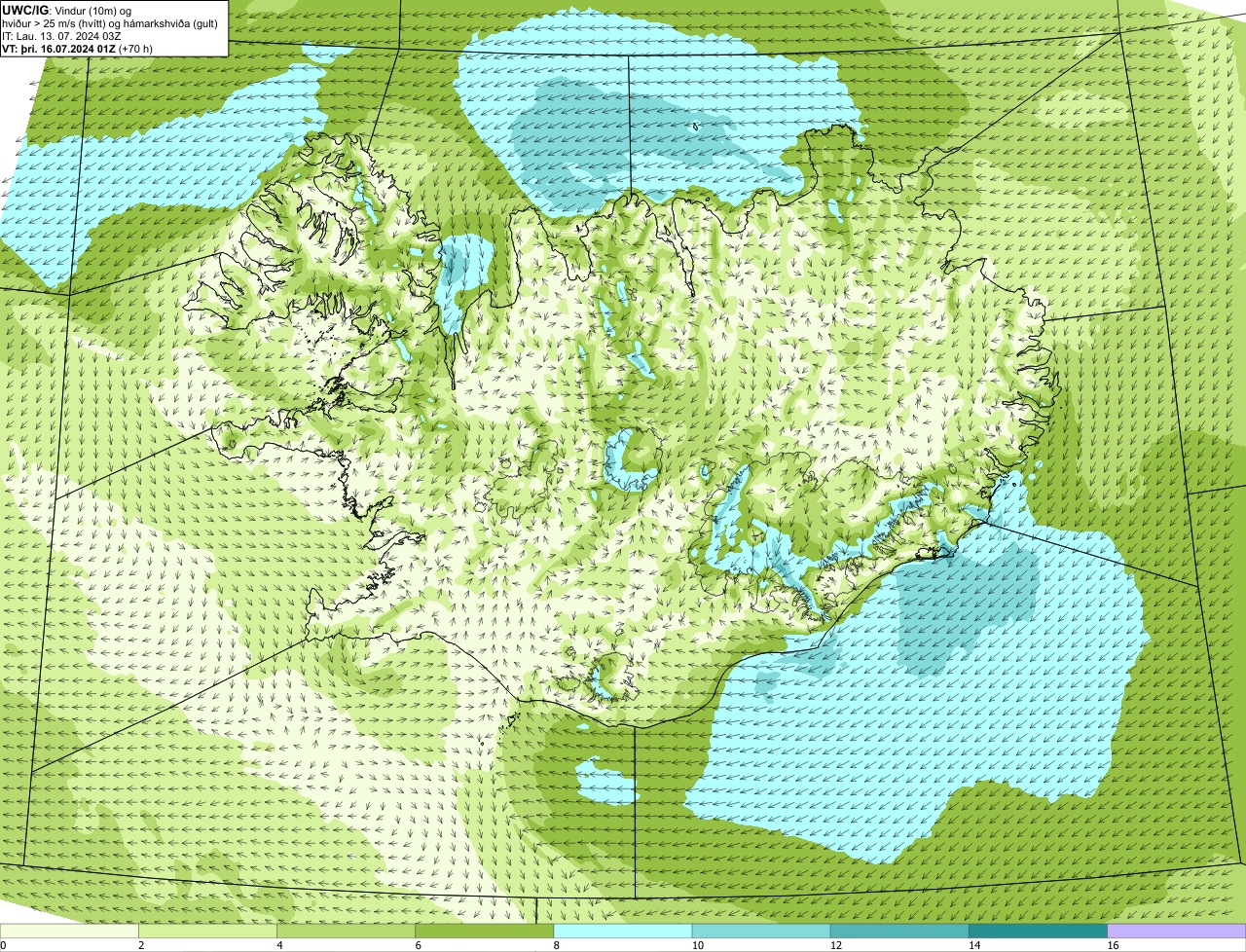Click the '14' label on the color scale
Screen dimensions: 1246x952
pos(974,945)
